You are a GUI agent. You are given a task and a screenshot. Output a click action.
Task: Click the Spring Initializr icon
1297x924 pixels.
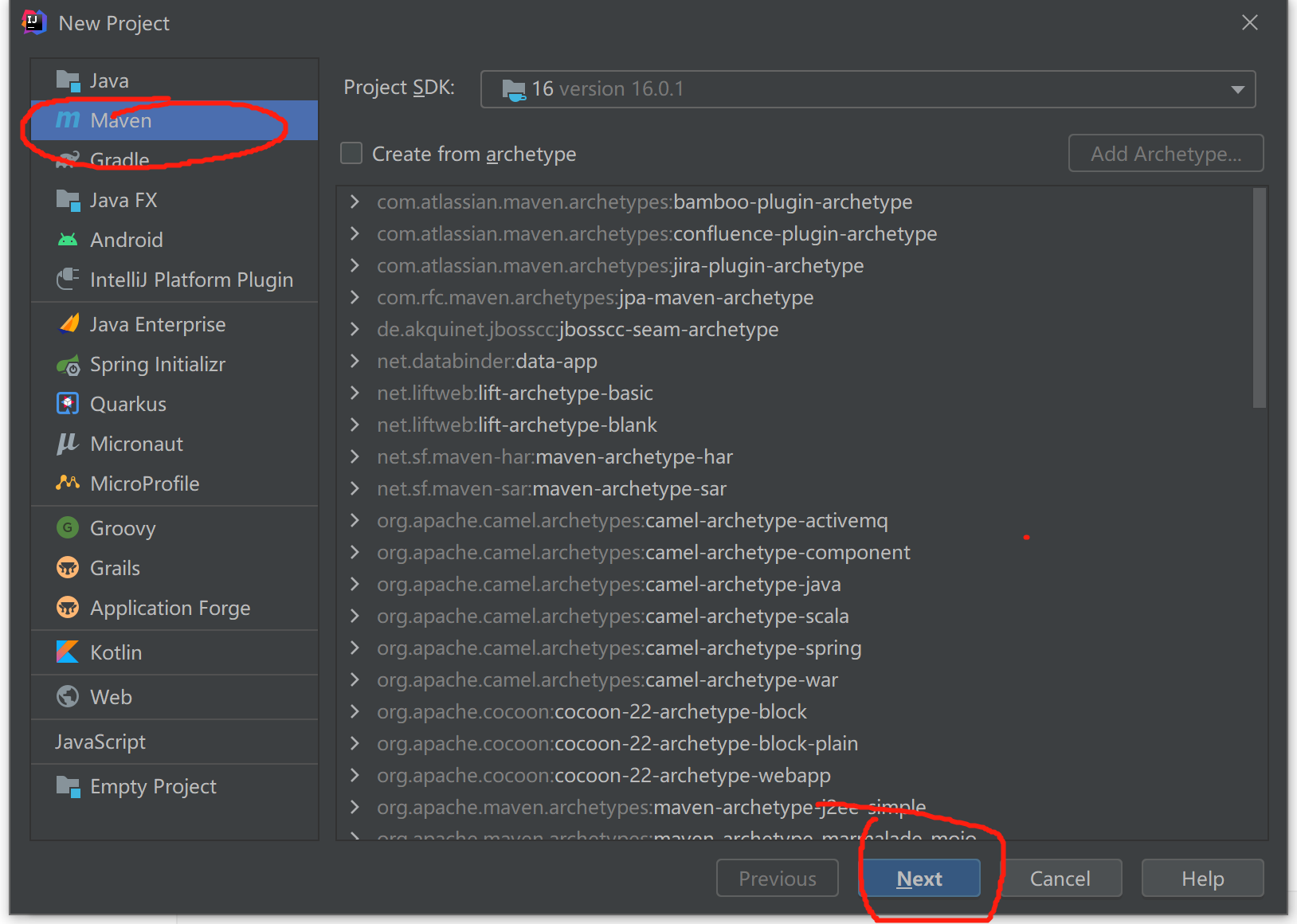(x=69, y=365)
